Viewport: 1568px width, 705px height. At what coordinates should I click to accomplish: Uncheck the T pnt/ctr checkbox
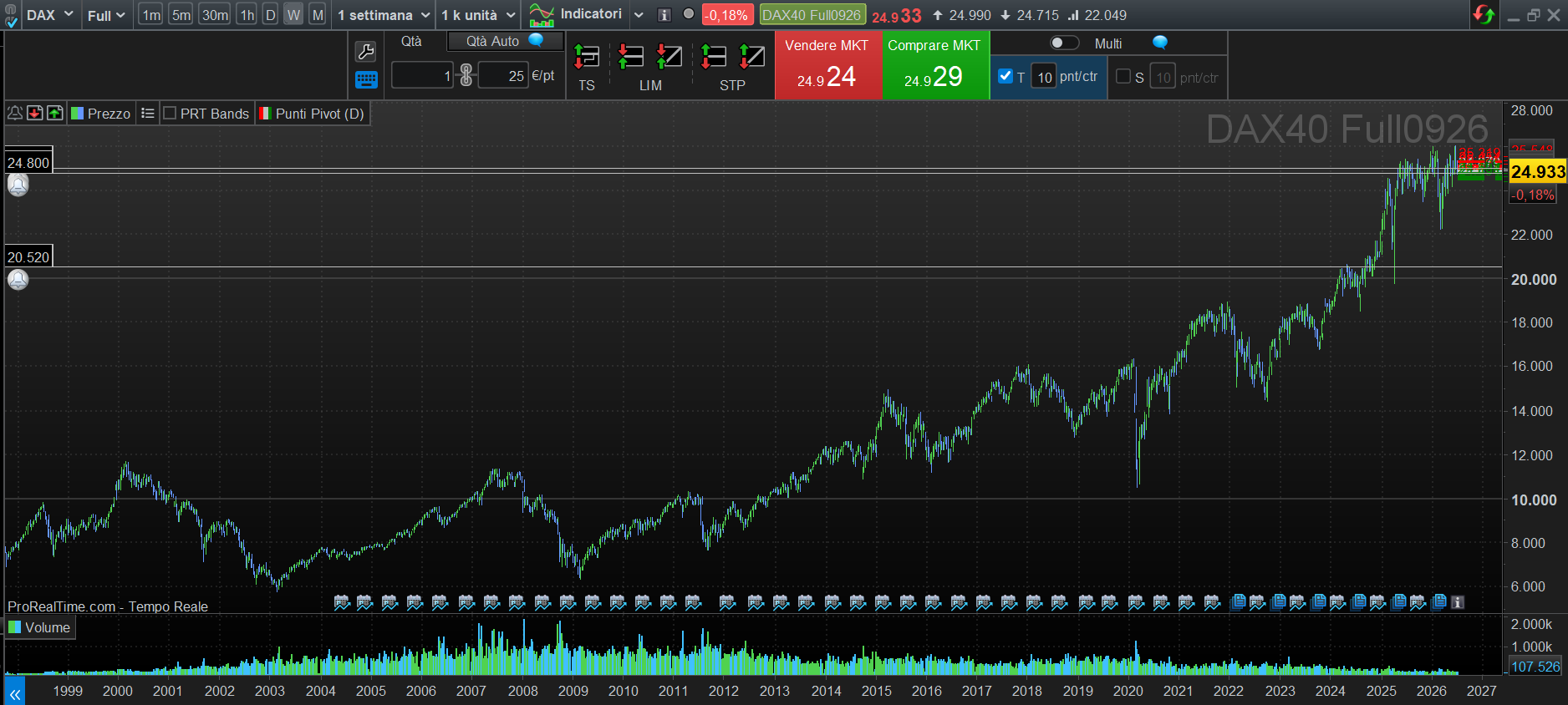pyautogui.click(x=1005, y=77)
